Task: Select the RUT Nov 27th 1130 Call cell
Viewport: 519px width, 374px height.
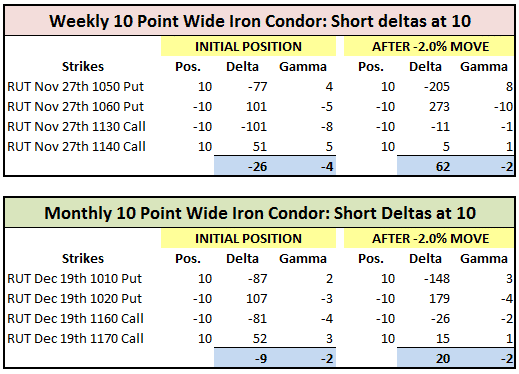Action: [76, 127]
